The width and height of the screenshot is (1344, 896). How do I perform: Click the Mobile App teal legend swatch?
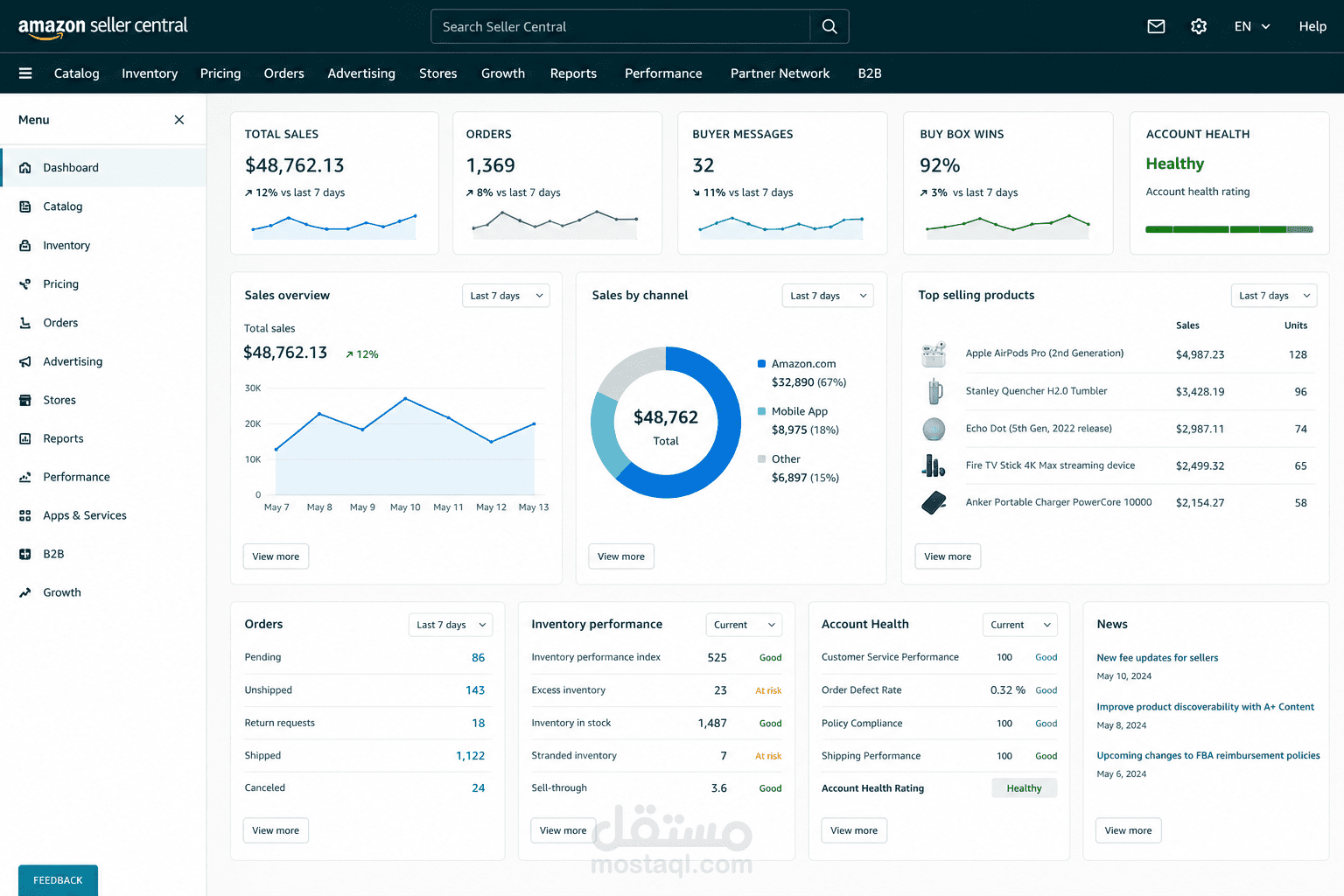pyautogui.click(x=761, y=411)
